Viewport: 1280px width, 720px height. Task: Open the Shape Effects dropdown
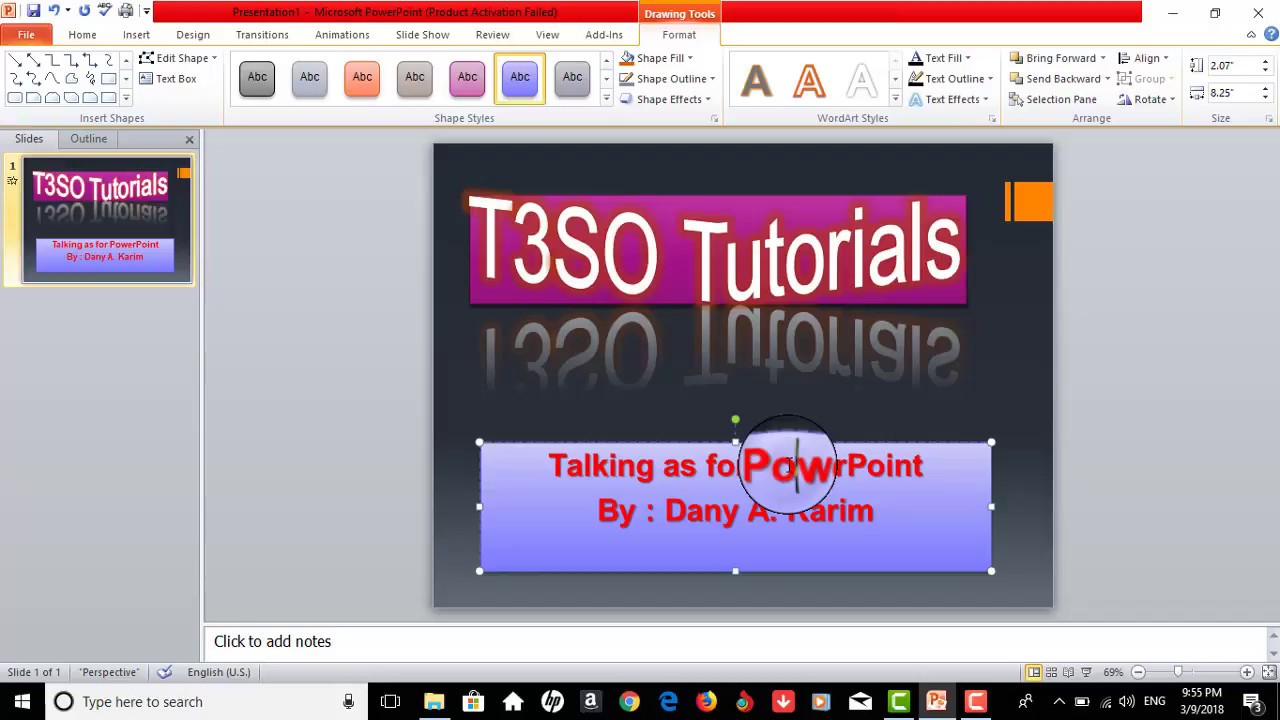coord(665,100)
